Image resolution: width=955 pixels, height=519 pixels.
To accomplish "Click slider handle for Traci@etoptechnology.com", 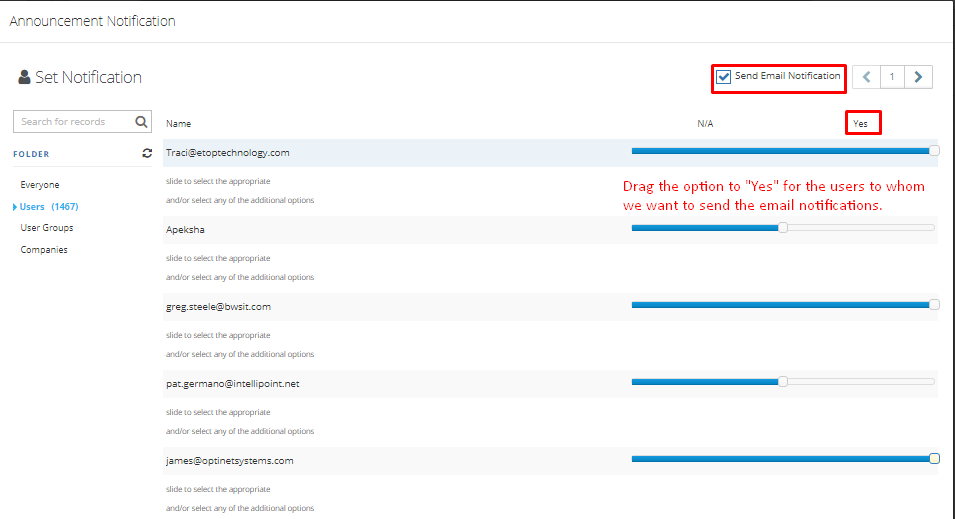I will (934, 150).
